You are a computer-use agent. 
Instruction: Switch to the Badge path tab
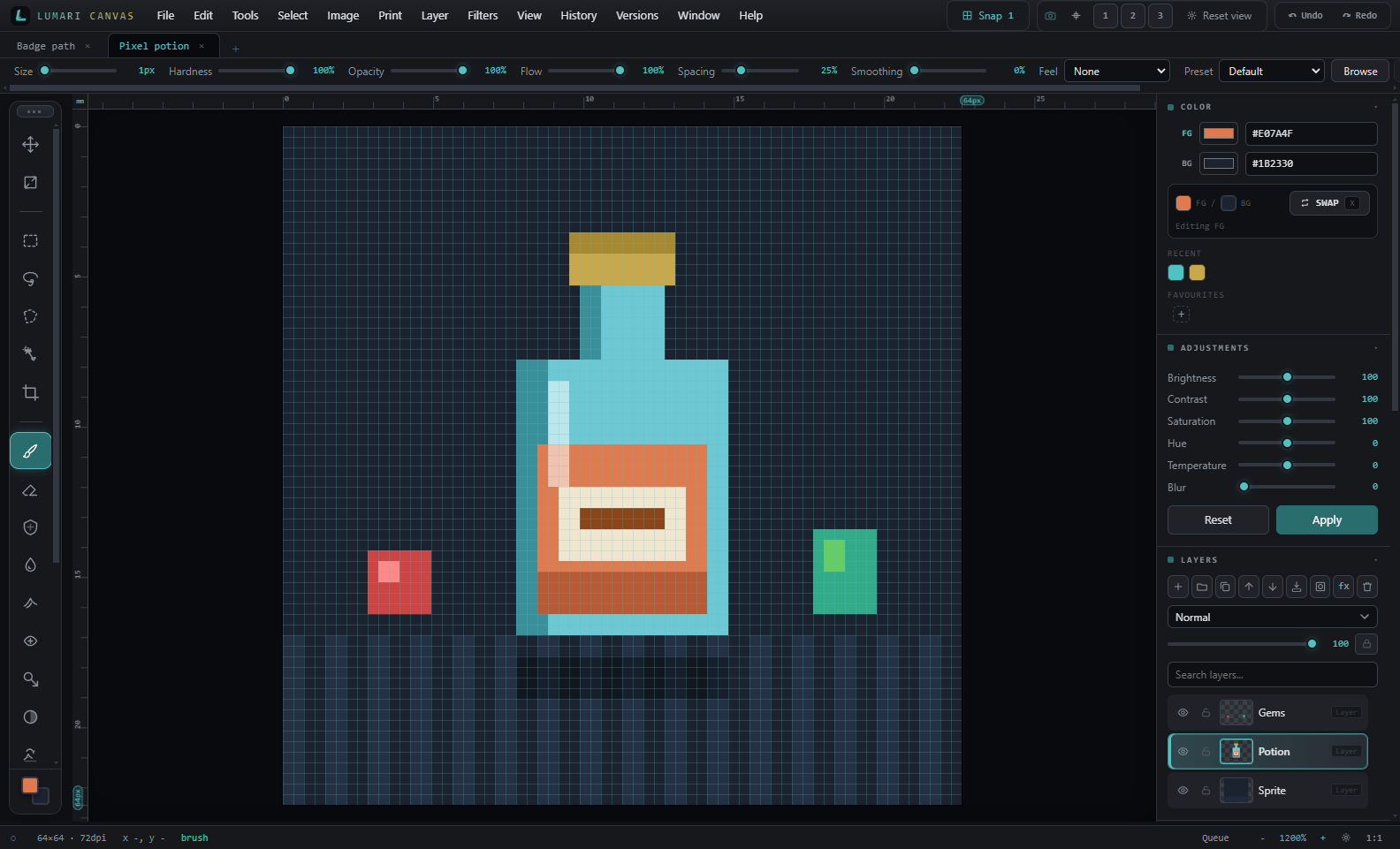click(46, 46)
